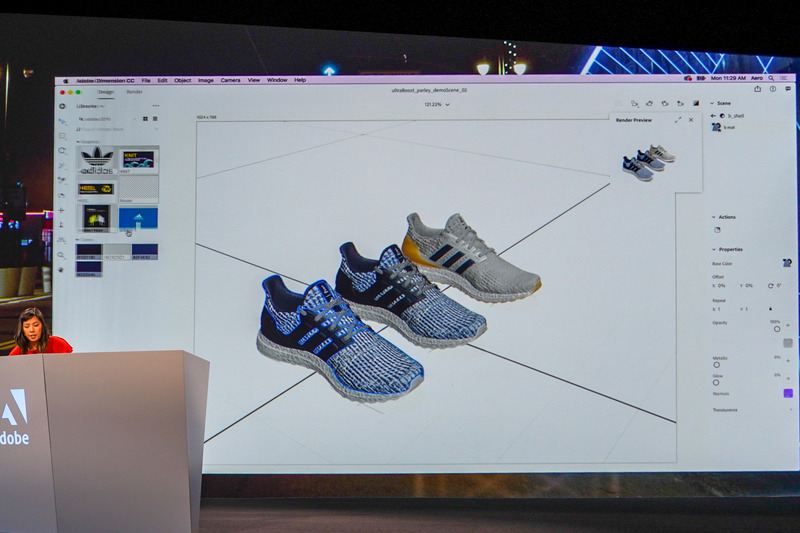Open the Camera menu
Screen dimensions: 800x533
pyautogui.click(x=230, y=80)
